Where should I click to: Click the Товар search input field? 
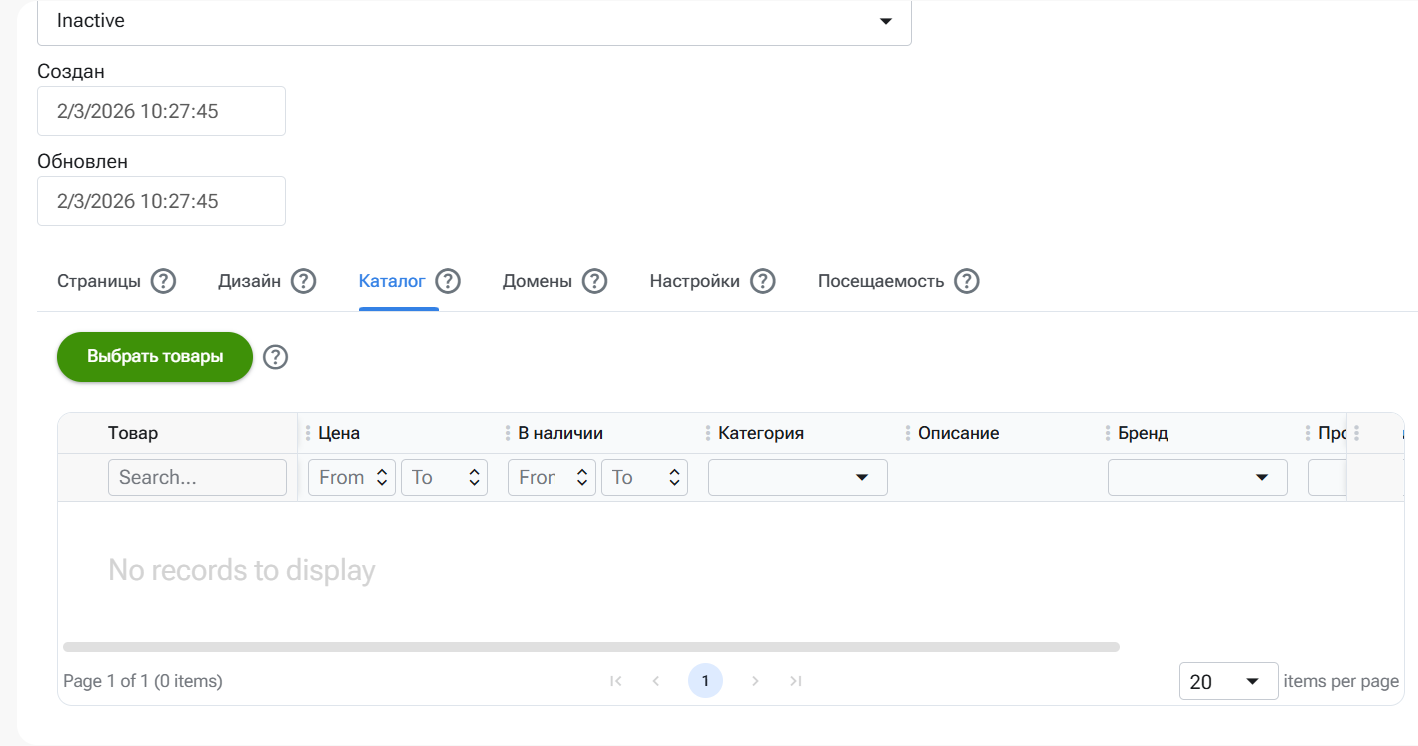click(197, 478)
